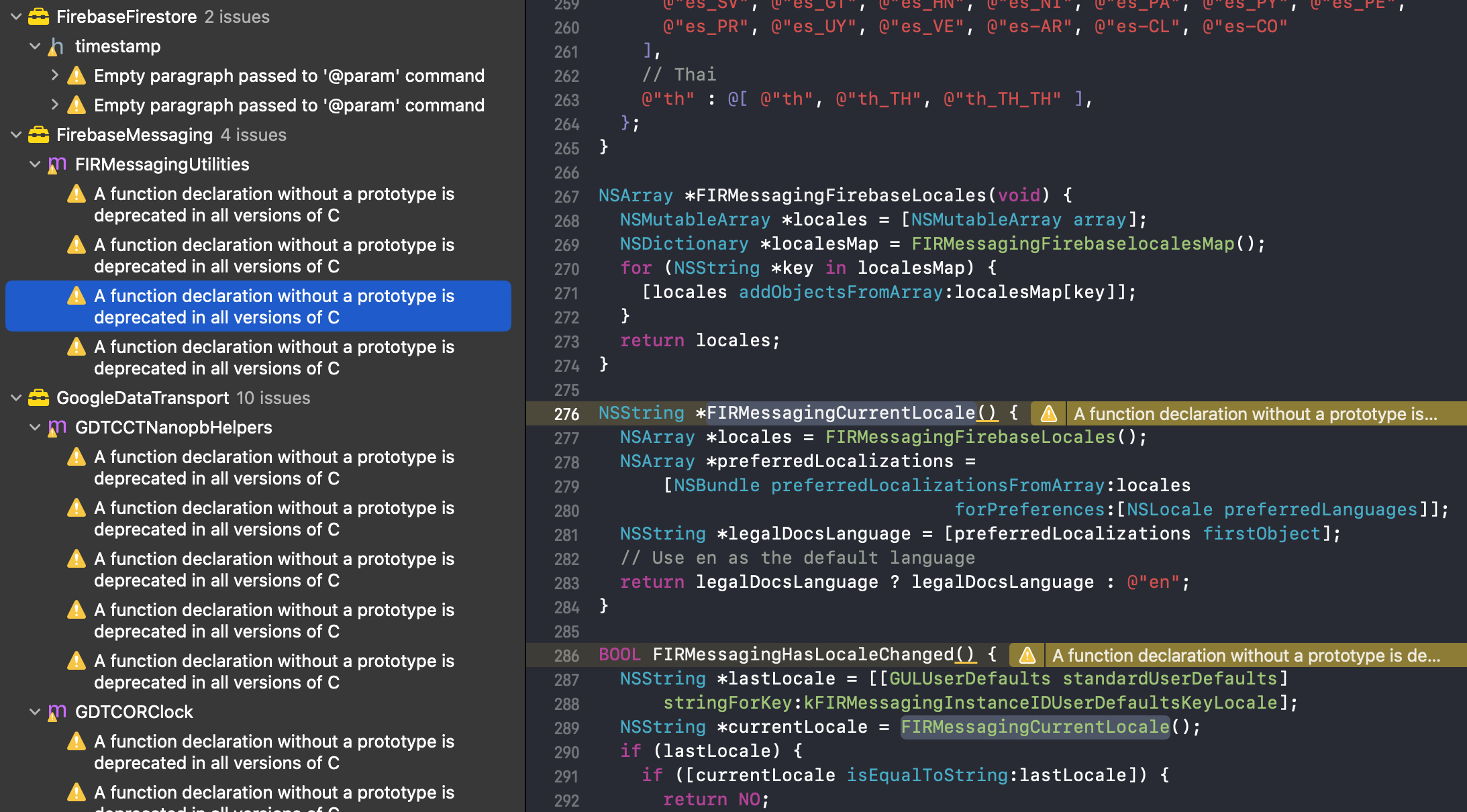This screenshot has height=812, width=1467.
Task: Collapse the FirebaseFirestore issues group
Action: click(16, 17)
